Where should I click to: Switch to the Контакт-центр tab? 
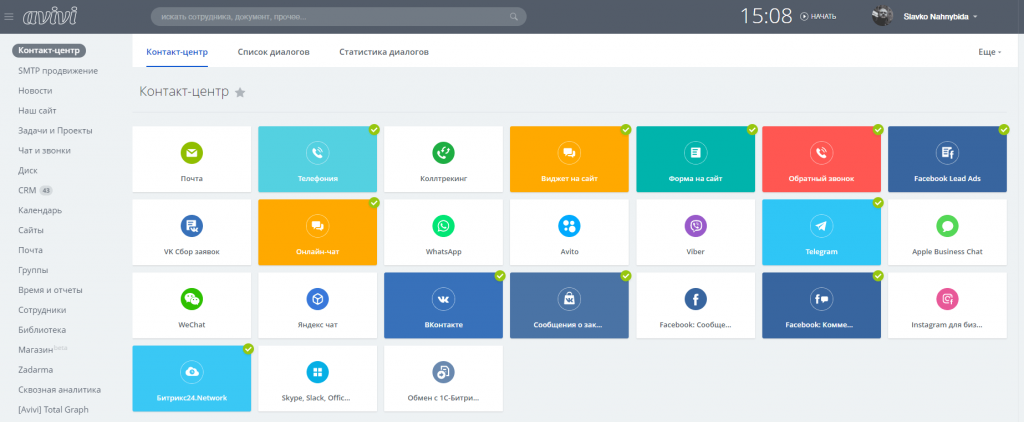pos(177,52)
